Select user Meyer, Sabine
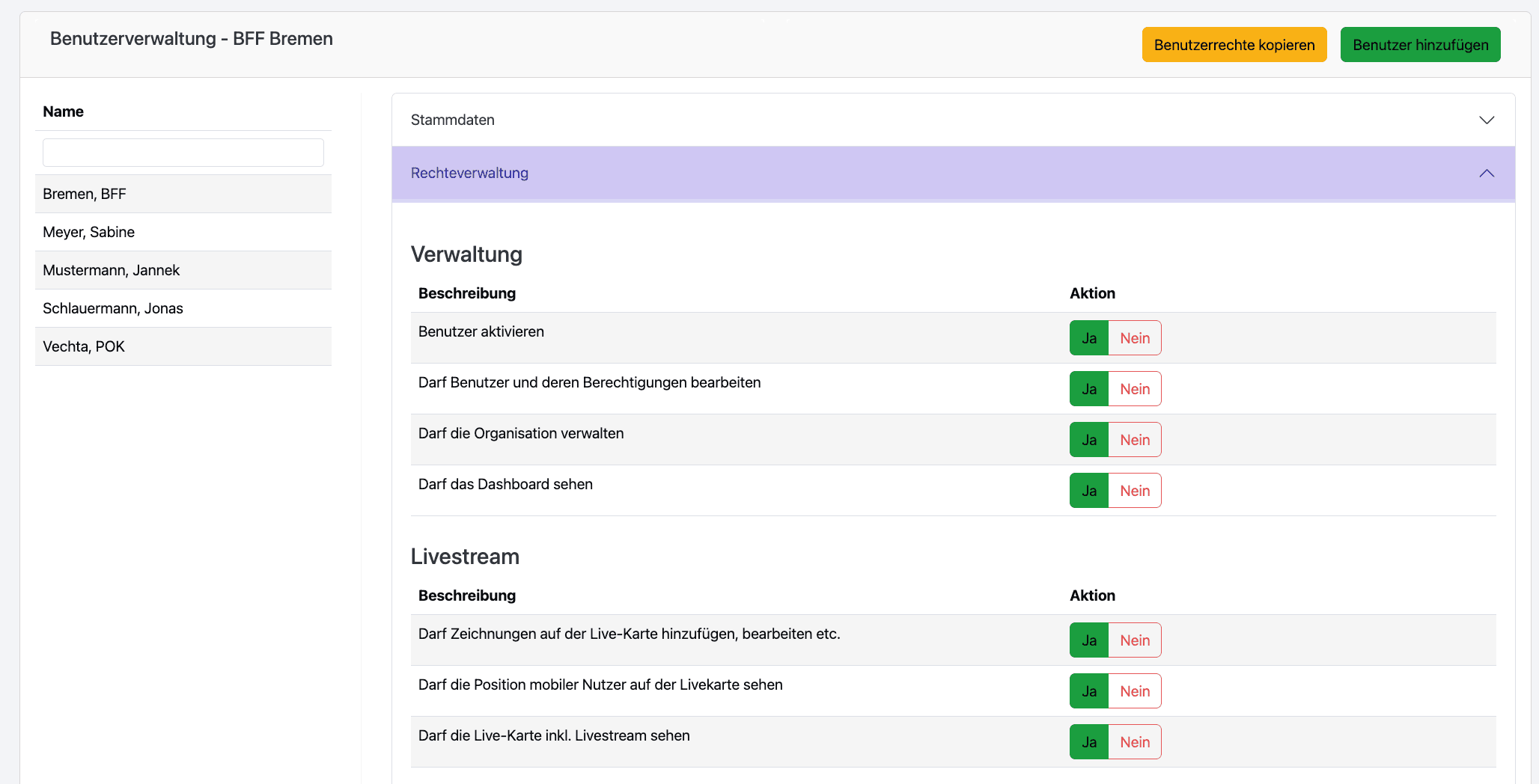Screen dimensions: 1539x784 (x=89, y=233)
